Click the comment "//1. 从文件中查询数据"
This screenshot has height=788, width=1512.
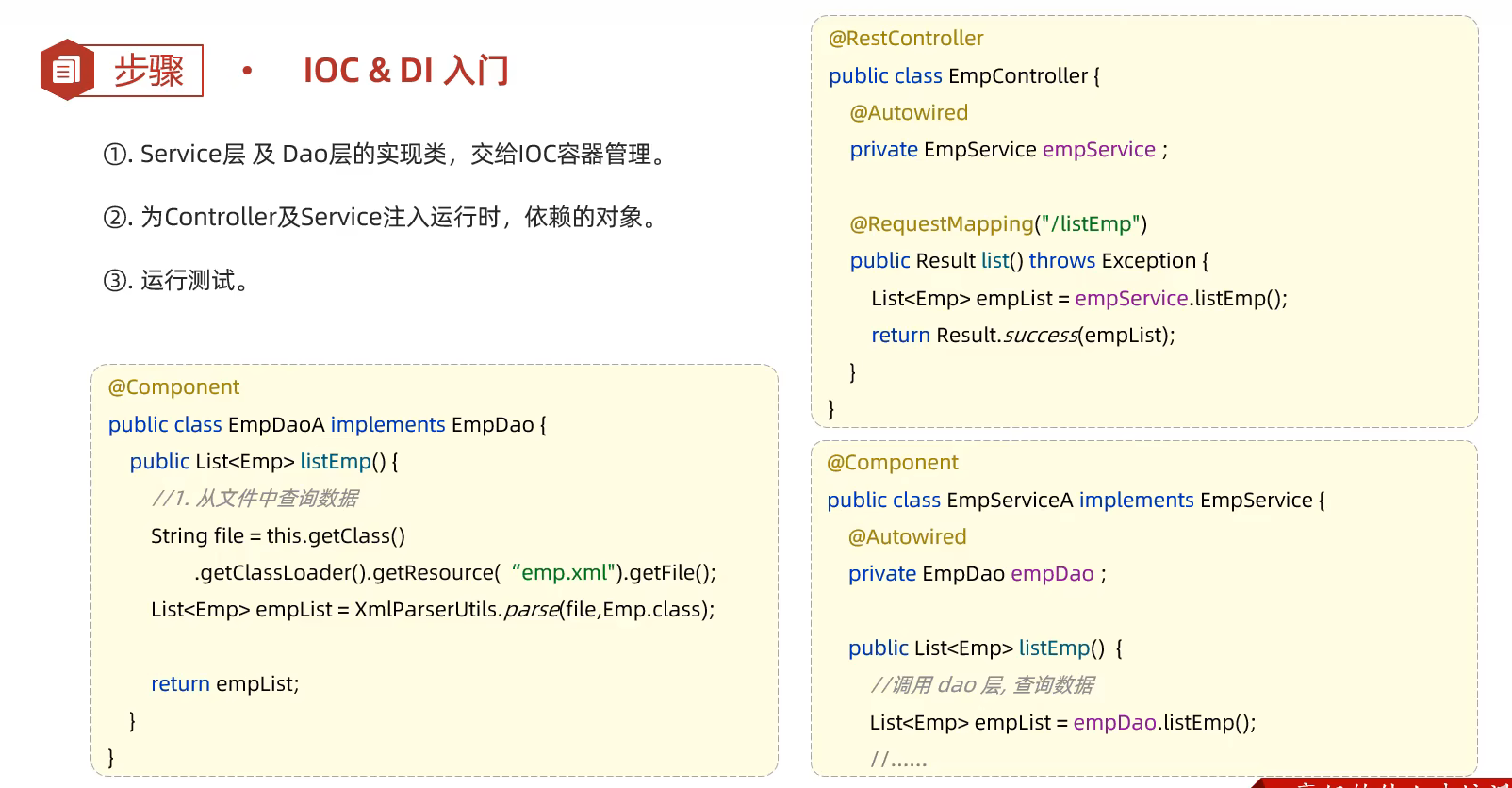coord(255,499)
